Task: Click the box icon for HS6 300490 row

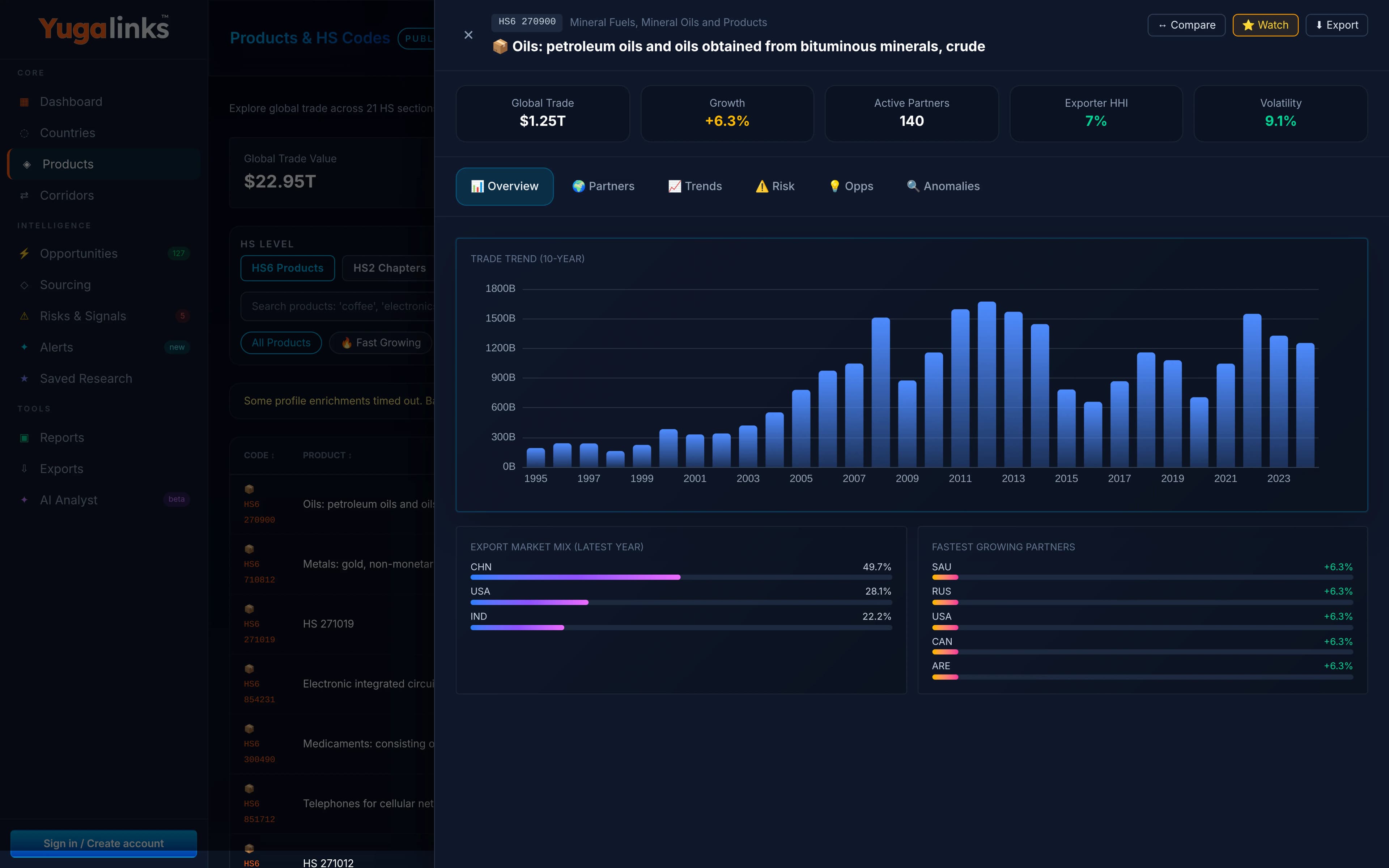Action: (249, 728)
